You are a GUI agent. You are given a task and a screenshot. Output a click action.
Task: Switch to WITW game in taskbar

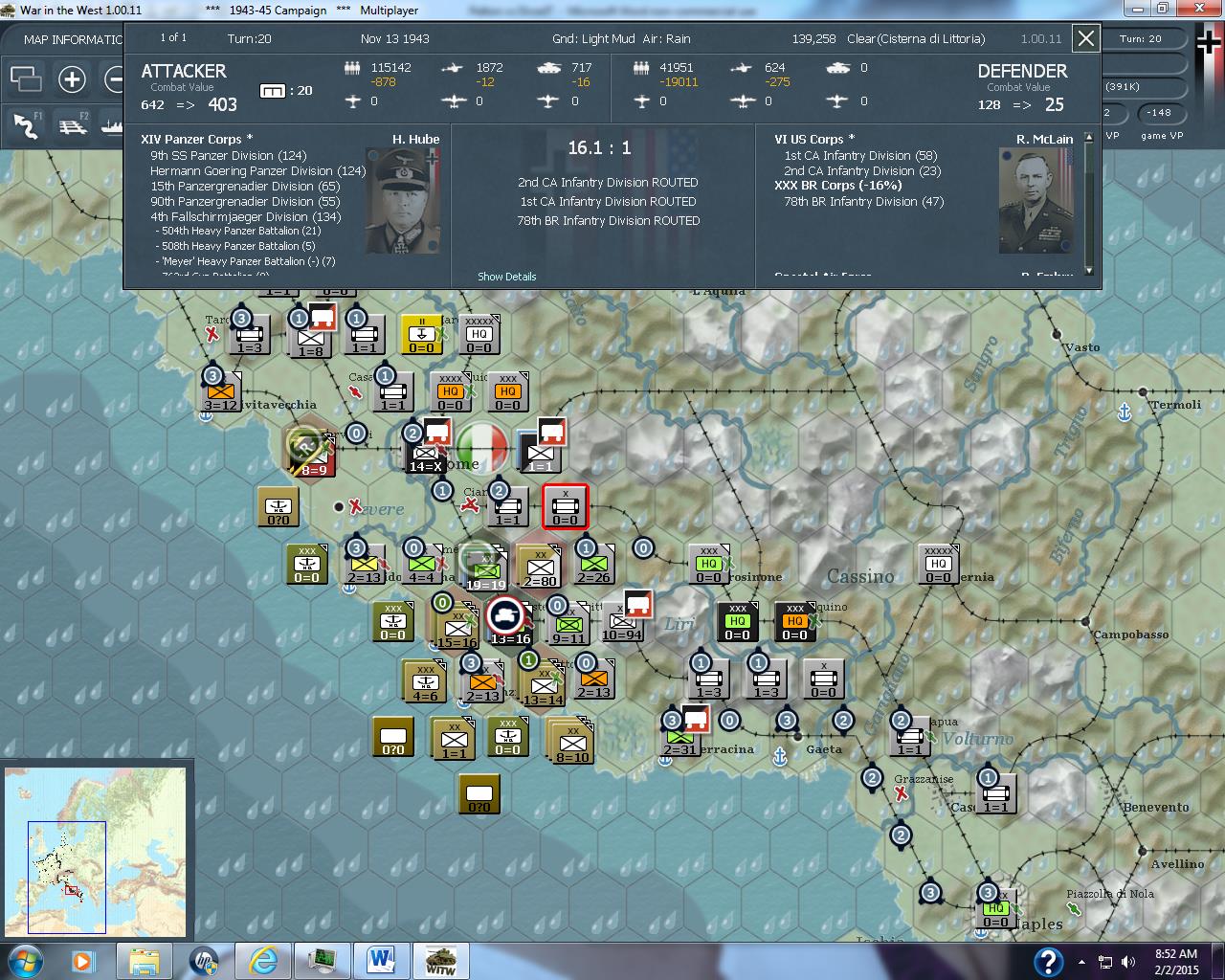[440, 960]
